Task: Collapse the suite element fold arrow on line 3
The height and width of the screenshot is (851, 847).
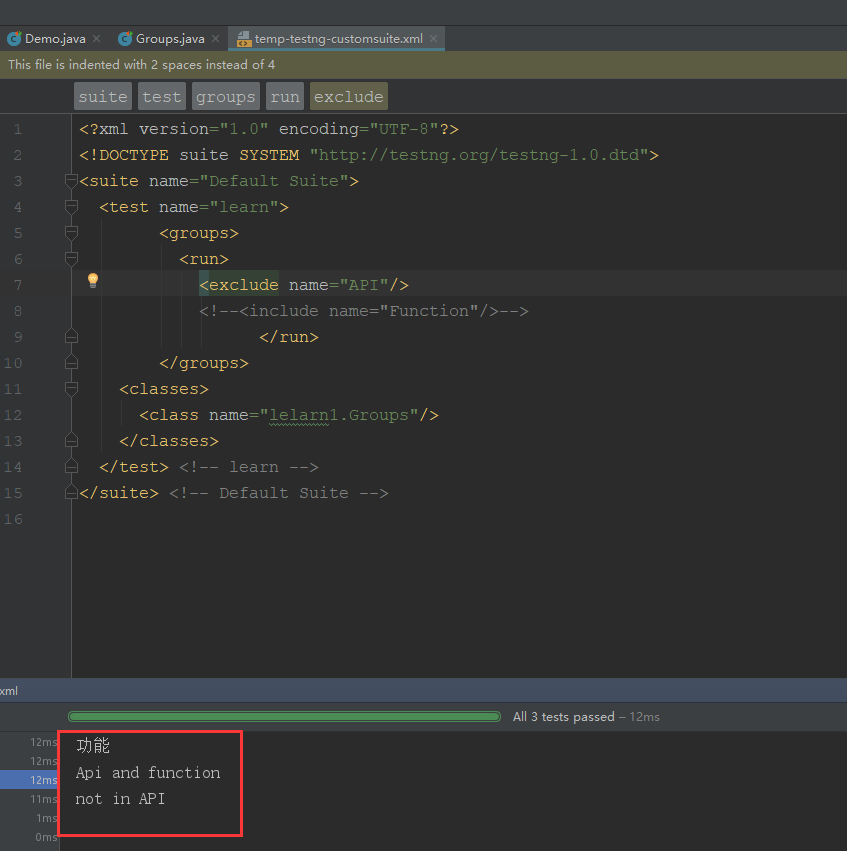Action: click(x=70, y=181)
